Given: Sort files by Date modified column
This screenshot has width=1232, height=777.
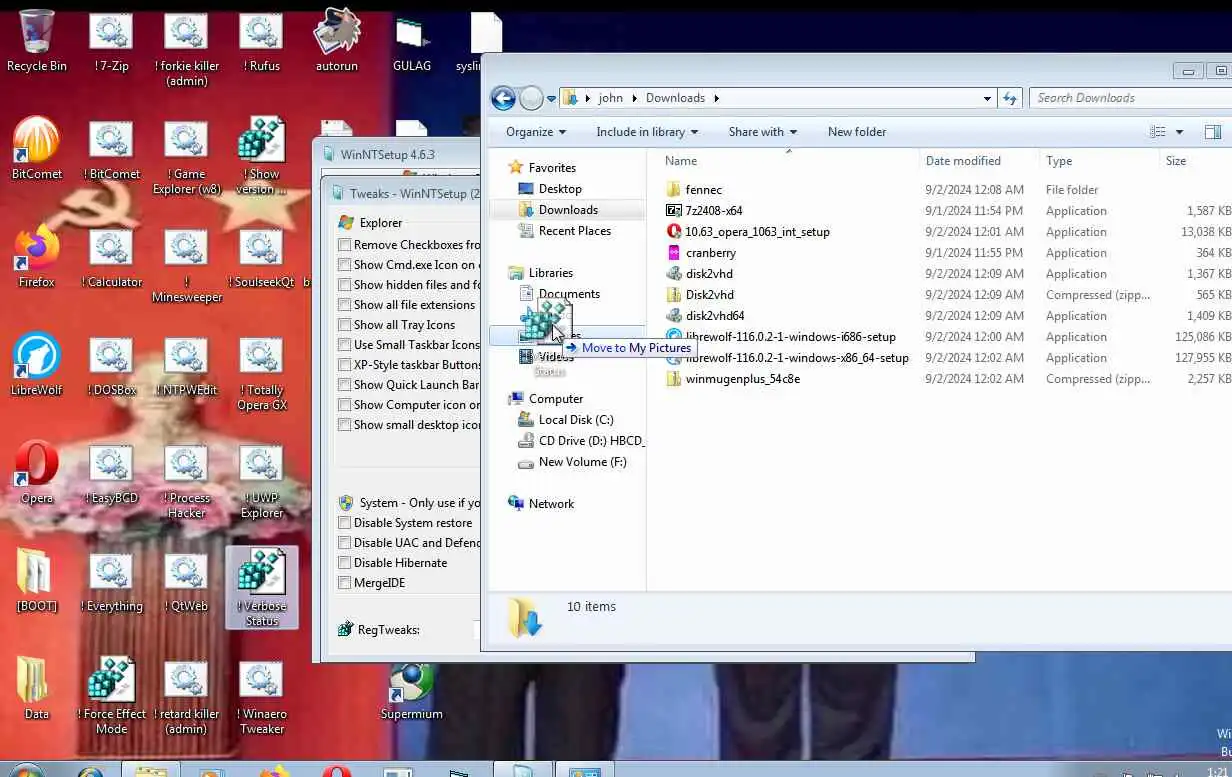Looking at the screenshot, I should pyautogui.click(x=979, y=161).
